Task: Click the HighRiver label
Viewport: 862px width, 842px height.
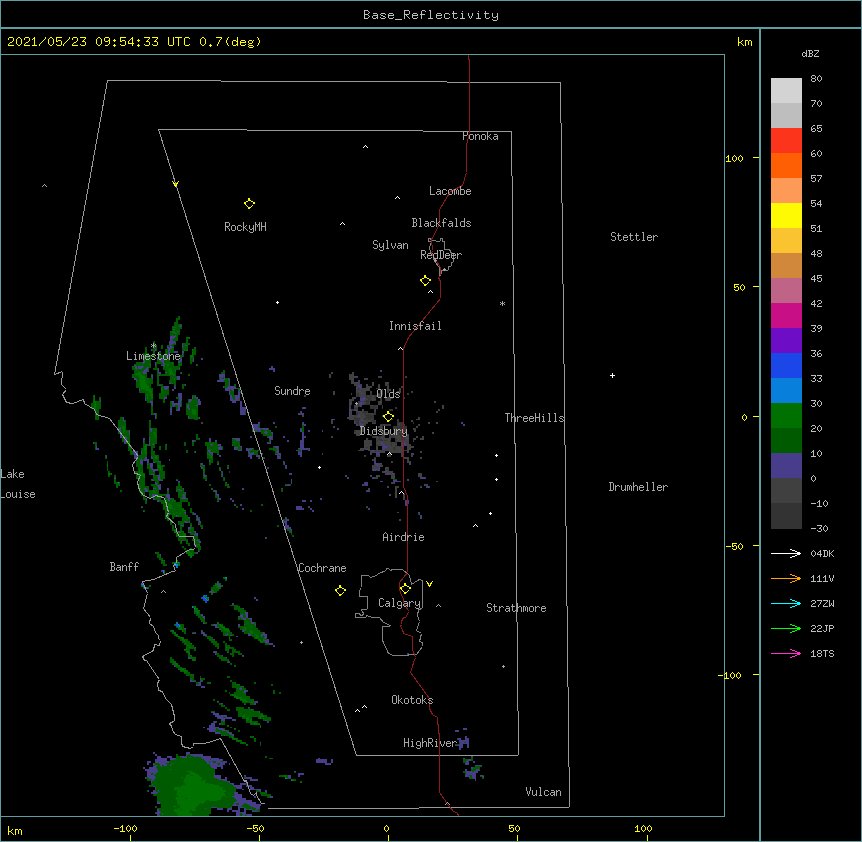Action: coord(430,743)
